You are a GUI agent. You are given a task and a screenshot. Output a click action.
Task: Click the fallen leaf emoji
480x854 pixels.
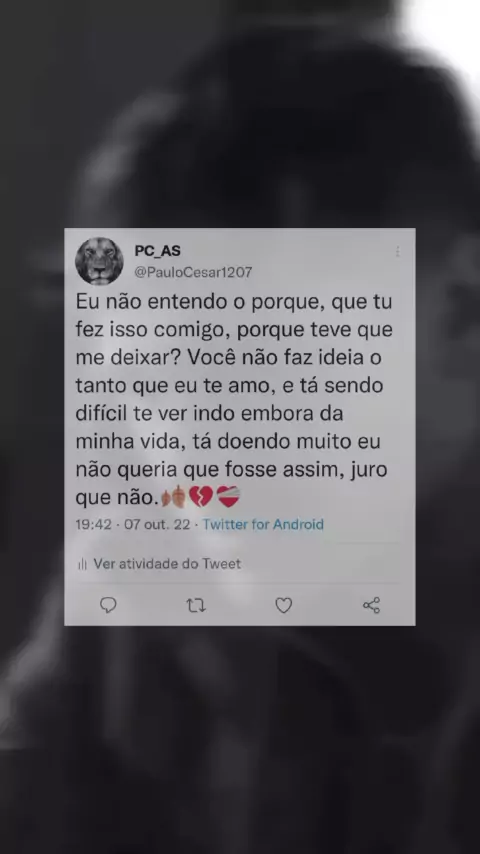174,497
